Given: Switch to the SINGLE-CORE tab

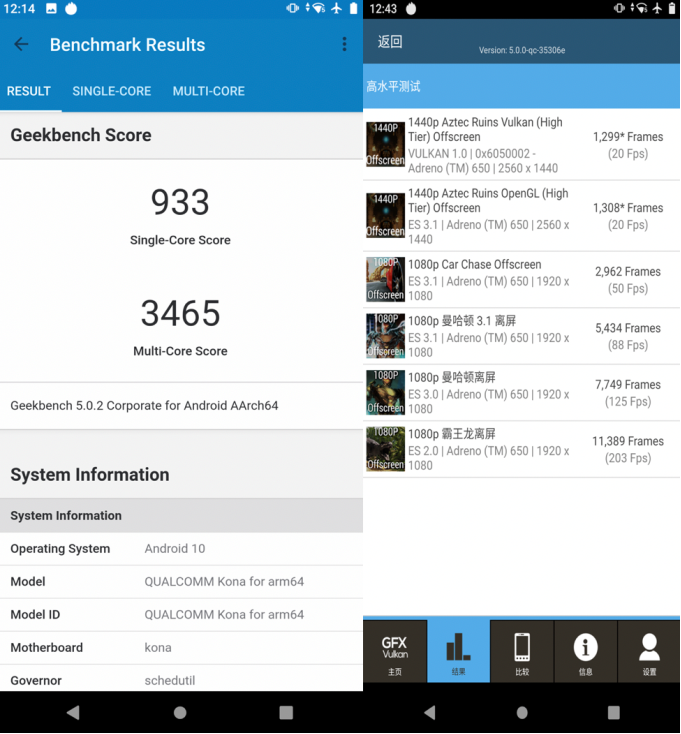Looking at the screenshot, I should [112, 91].
